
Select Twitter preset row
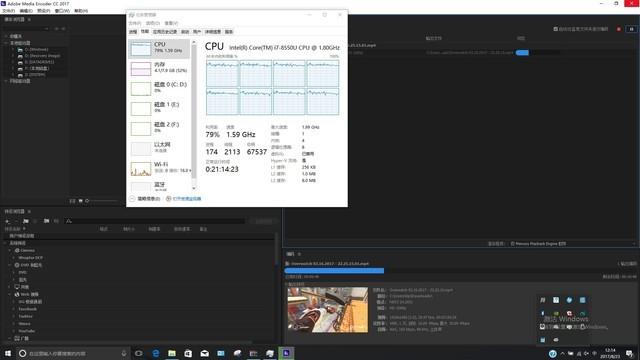tap(25, 316)
